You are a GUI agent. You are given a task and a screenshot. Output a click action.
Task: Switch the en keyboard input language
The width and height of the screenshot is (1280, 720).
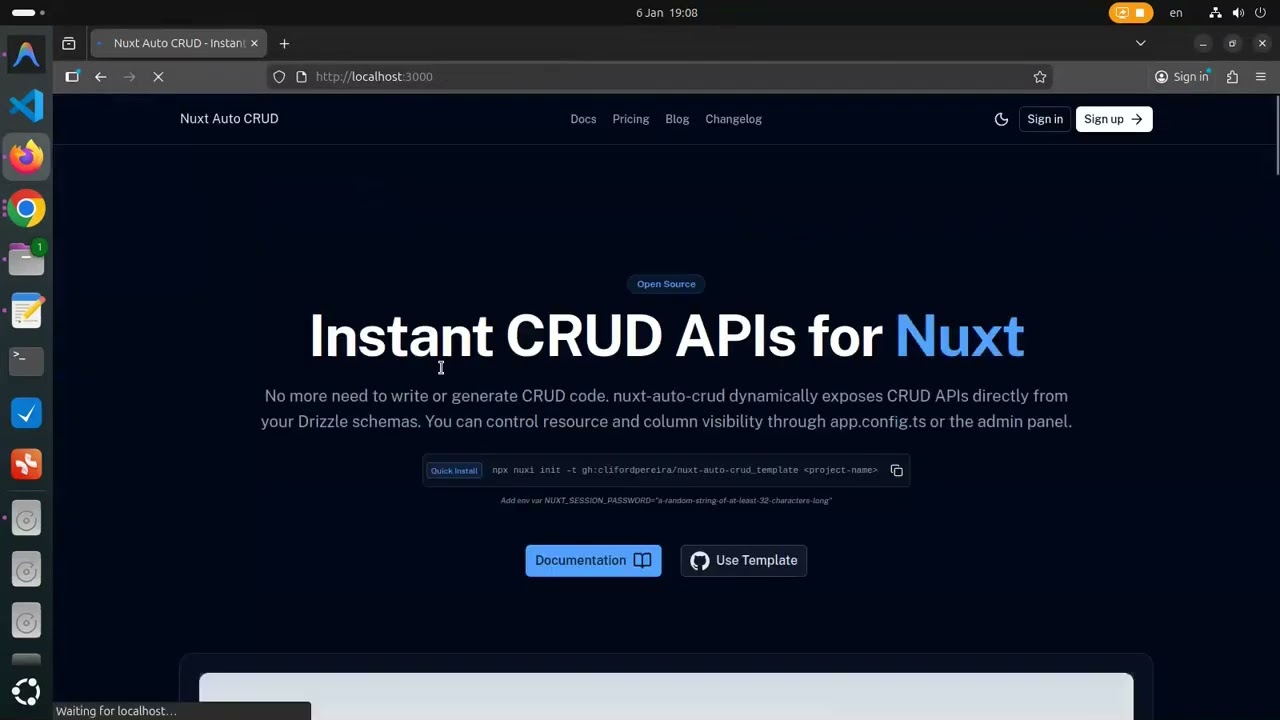coord(1176,13)
